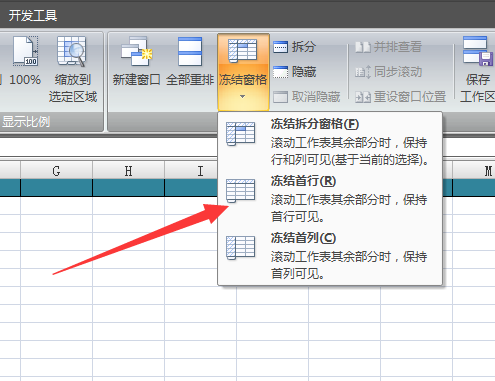
Task: Click the 保存工作区 save workspace icon
Action: 477,51
